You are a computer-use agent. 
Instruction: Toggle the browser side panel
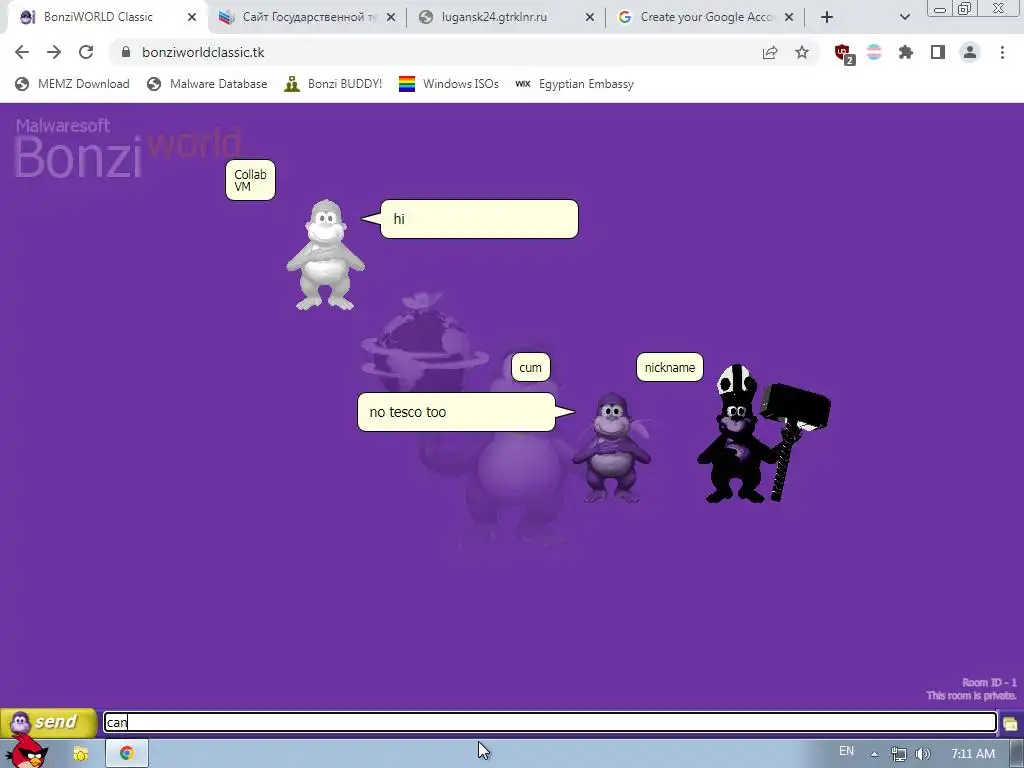(938, 52)
